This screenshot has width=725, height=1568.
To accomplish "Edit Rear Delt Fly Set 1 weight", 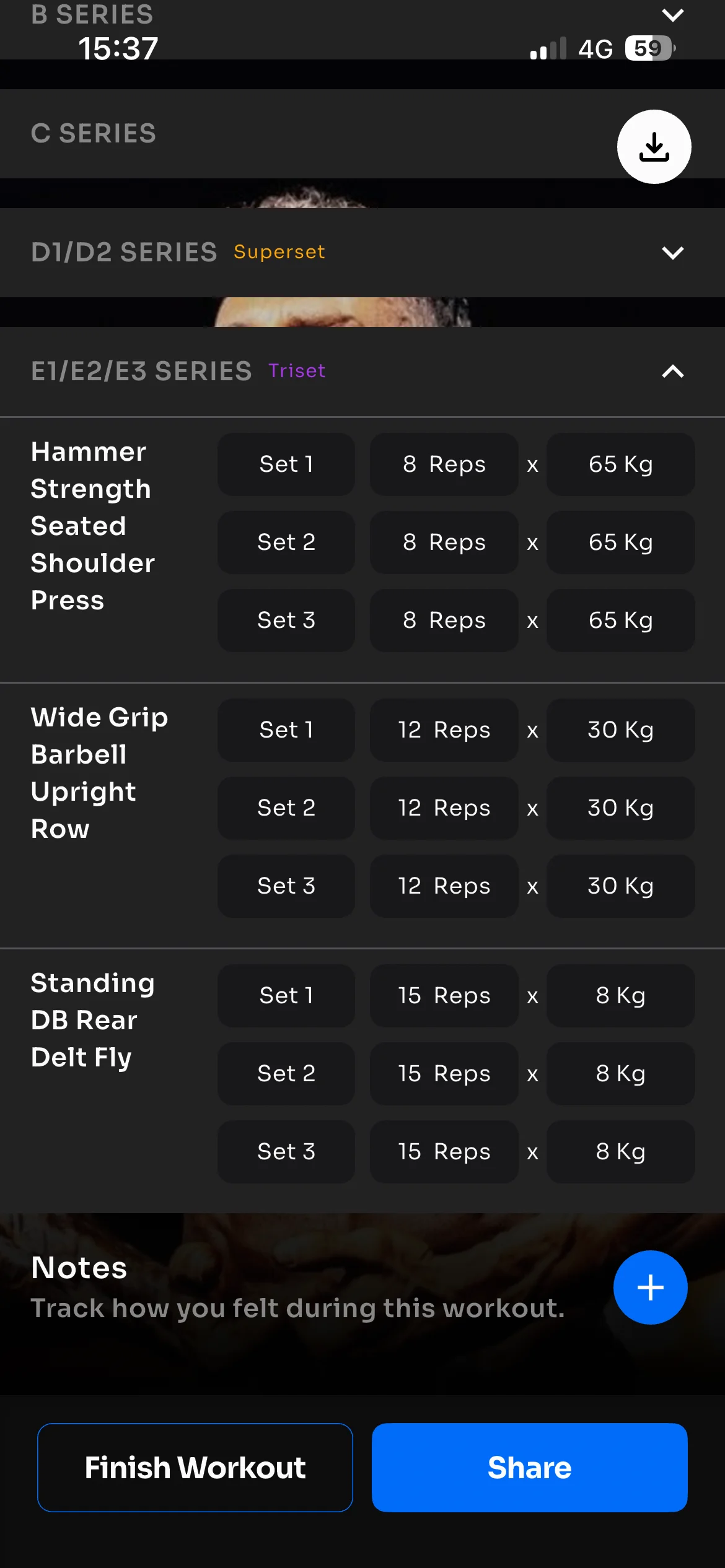I will tap(620, 996).
